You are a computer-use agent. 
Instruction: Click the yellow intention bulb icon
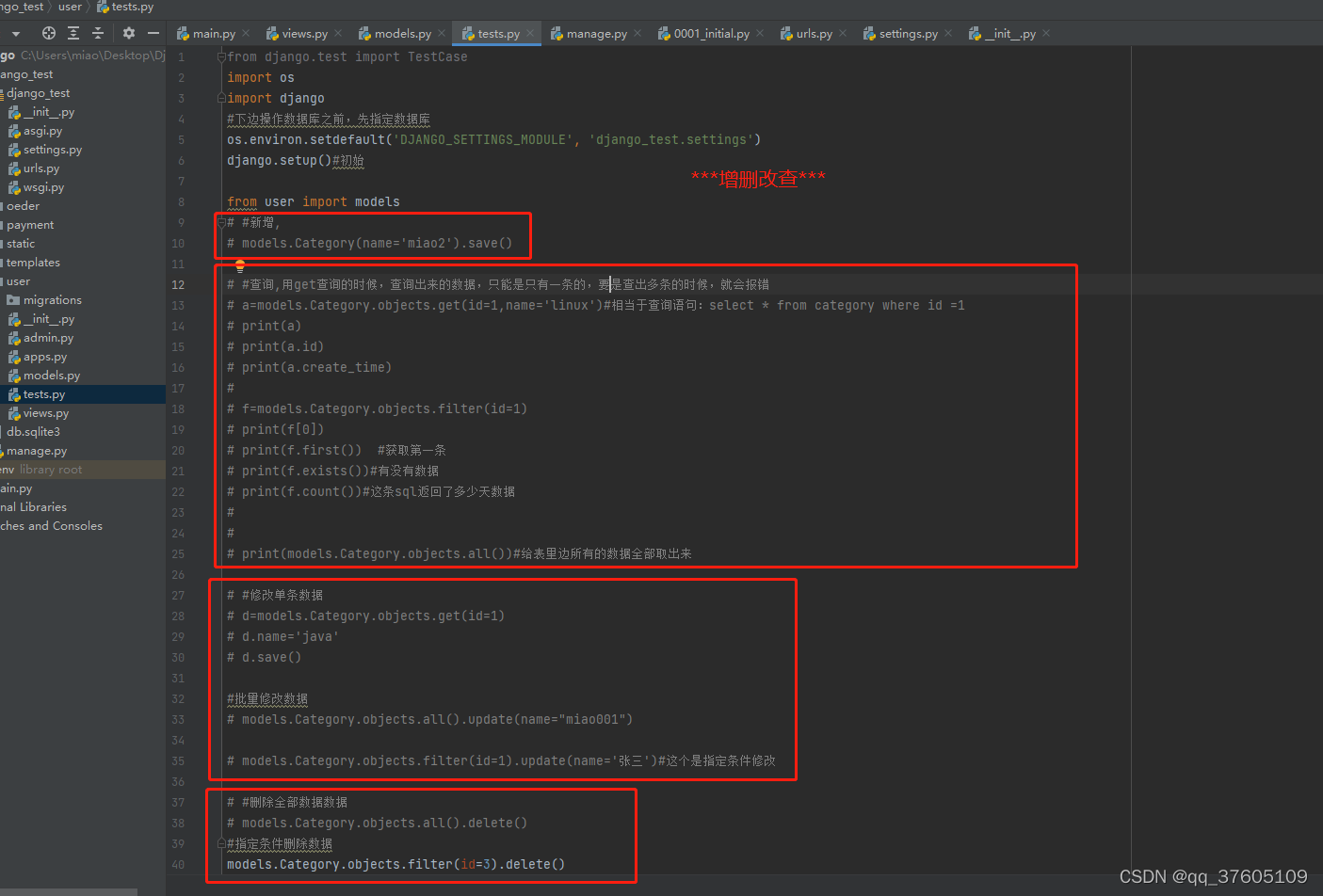[239, 266]
